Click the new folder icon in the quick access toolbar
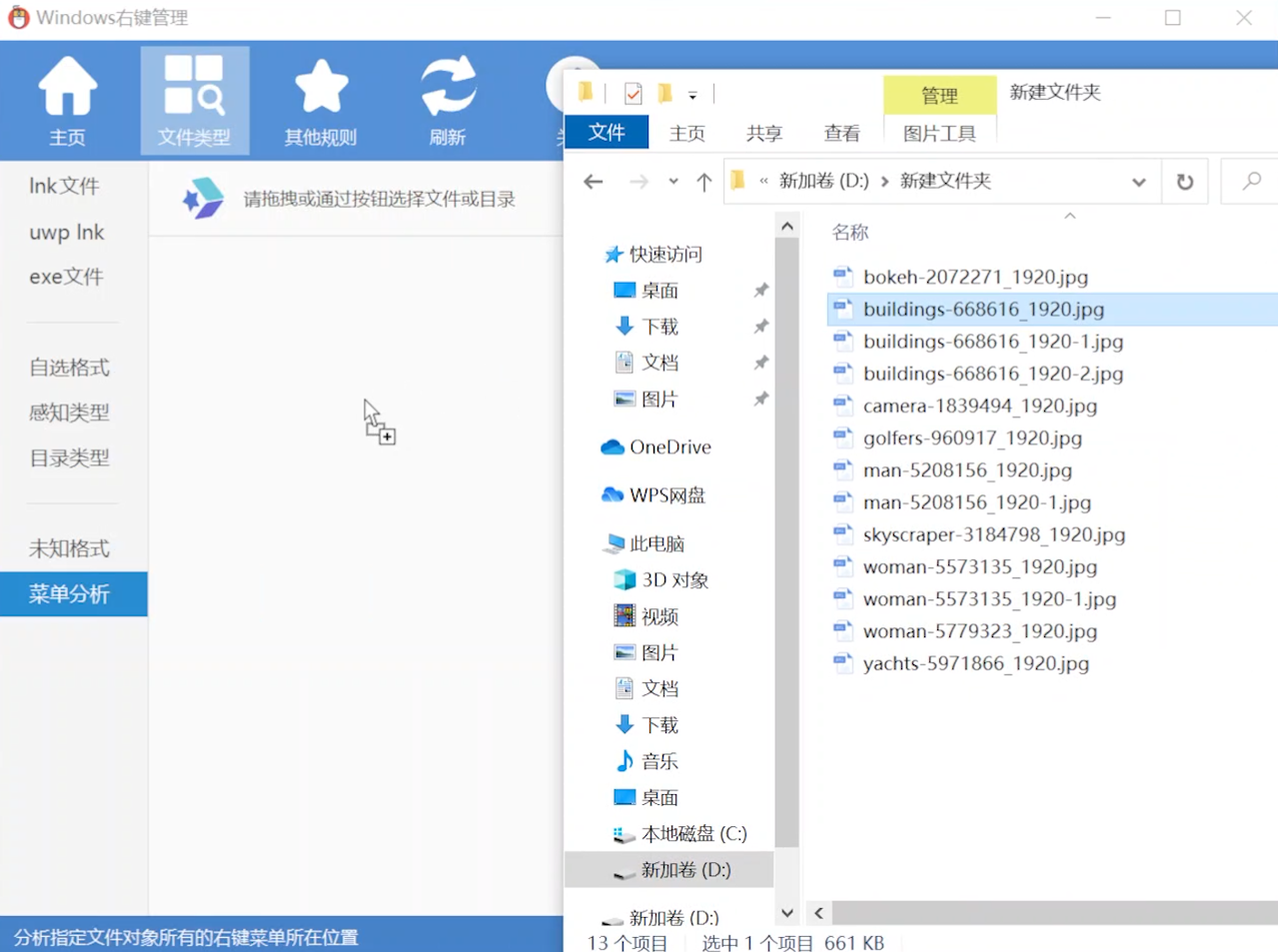This screenshot has width=1278, height=952. tap(664, 93)
